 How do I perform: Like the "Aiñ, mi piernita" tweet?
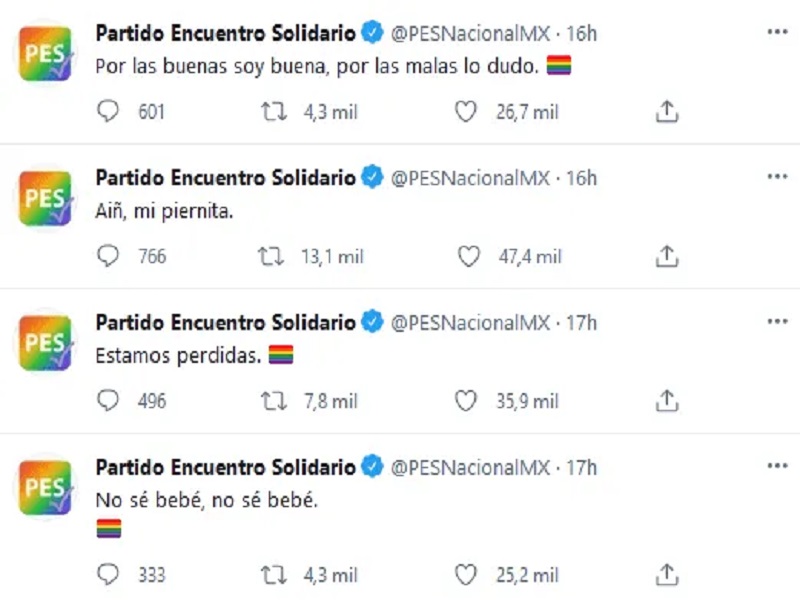[468, 257]
